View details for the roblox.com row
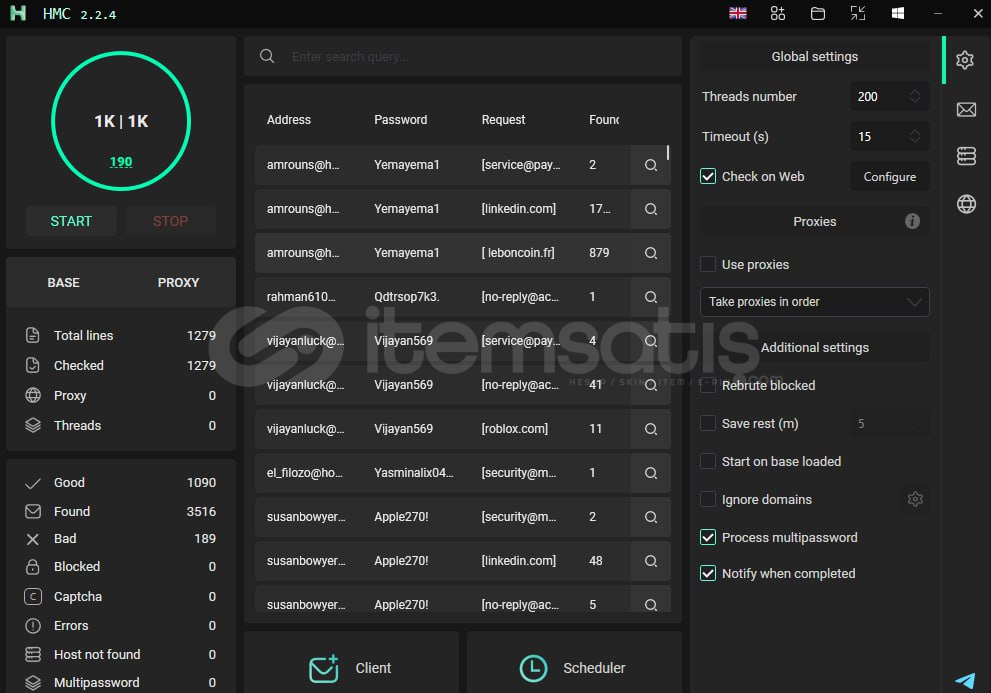The height and width of the screenshot is (693, 991). [x=651, y=429]
